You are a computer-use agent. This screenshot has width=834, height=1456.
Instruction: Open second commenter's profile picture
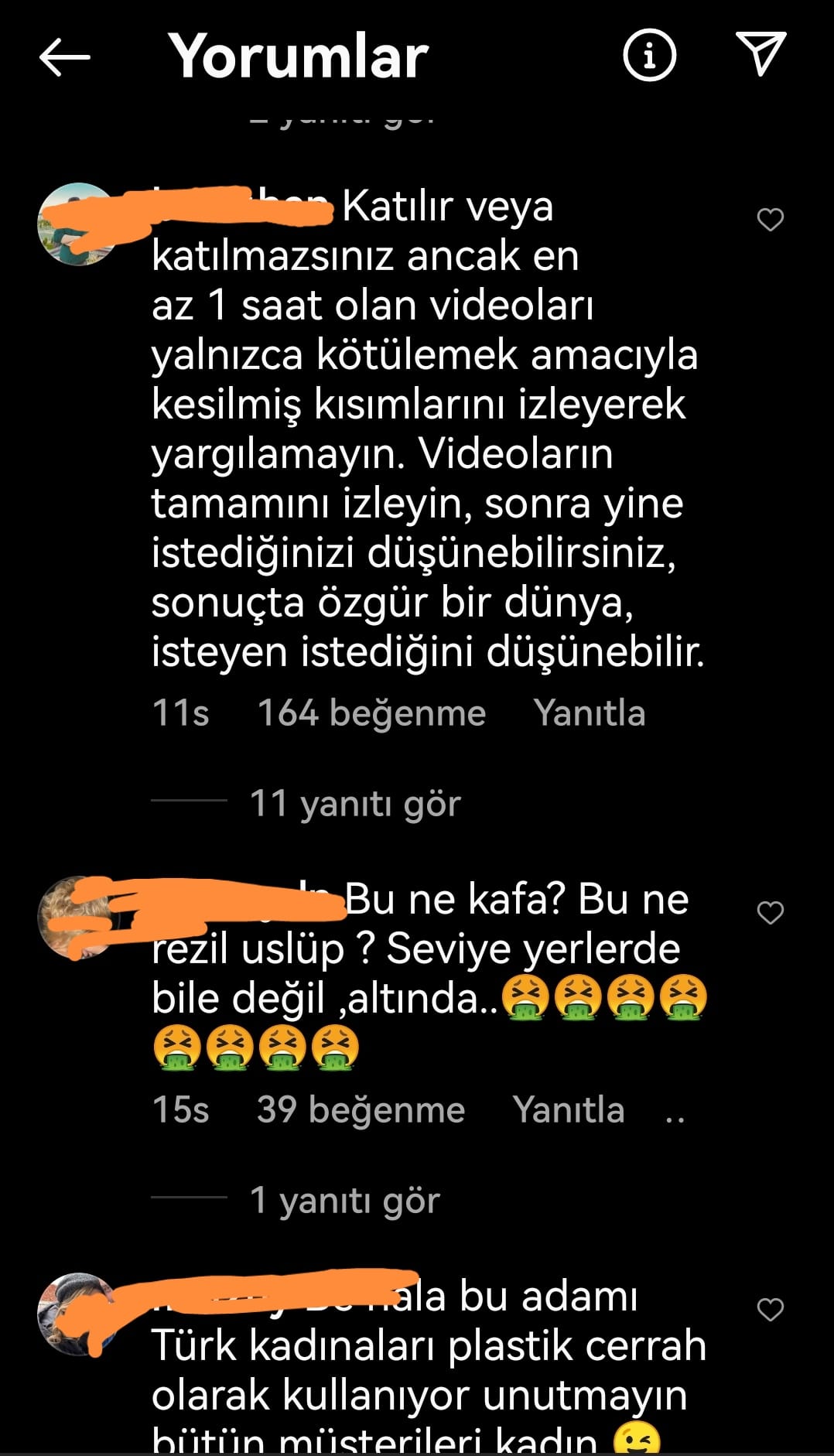pos(78,918)
